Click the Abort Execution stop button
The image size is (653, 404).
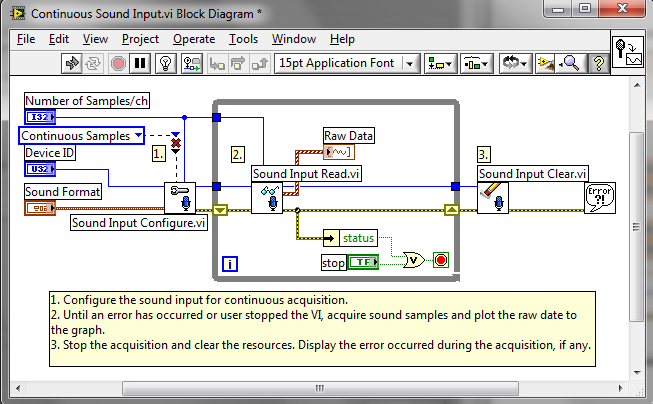(x=118, y=64)
